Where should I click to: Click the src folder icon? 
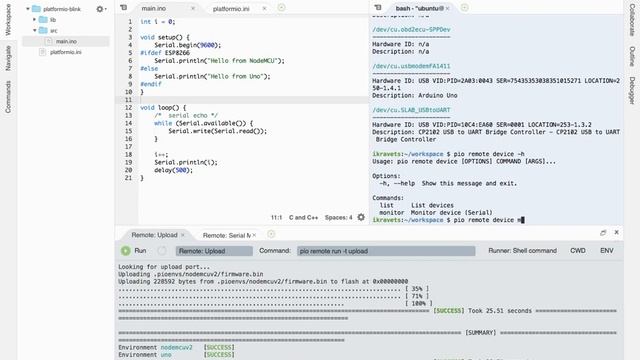pyautogui.click(x=43, y=30)
